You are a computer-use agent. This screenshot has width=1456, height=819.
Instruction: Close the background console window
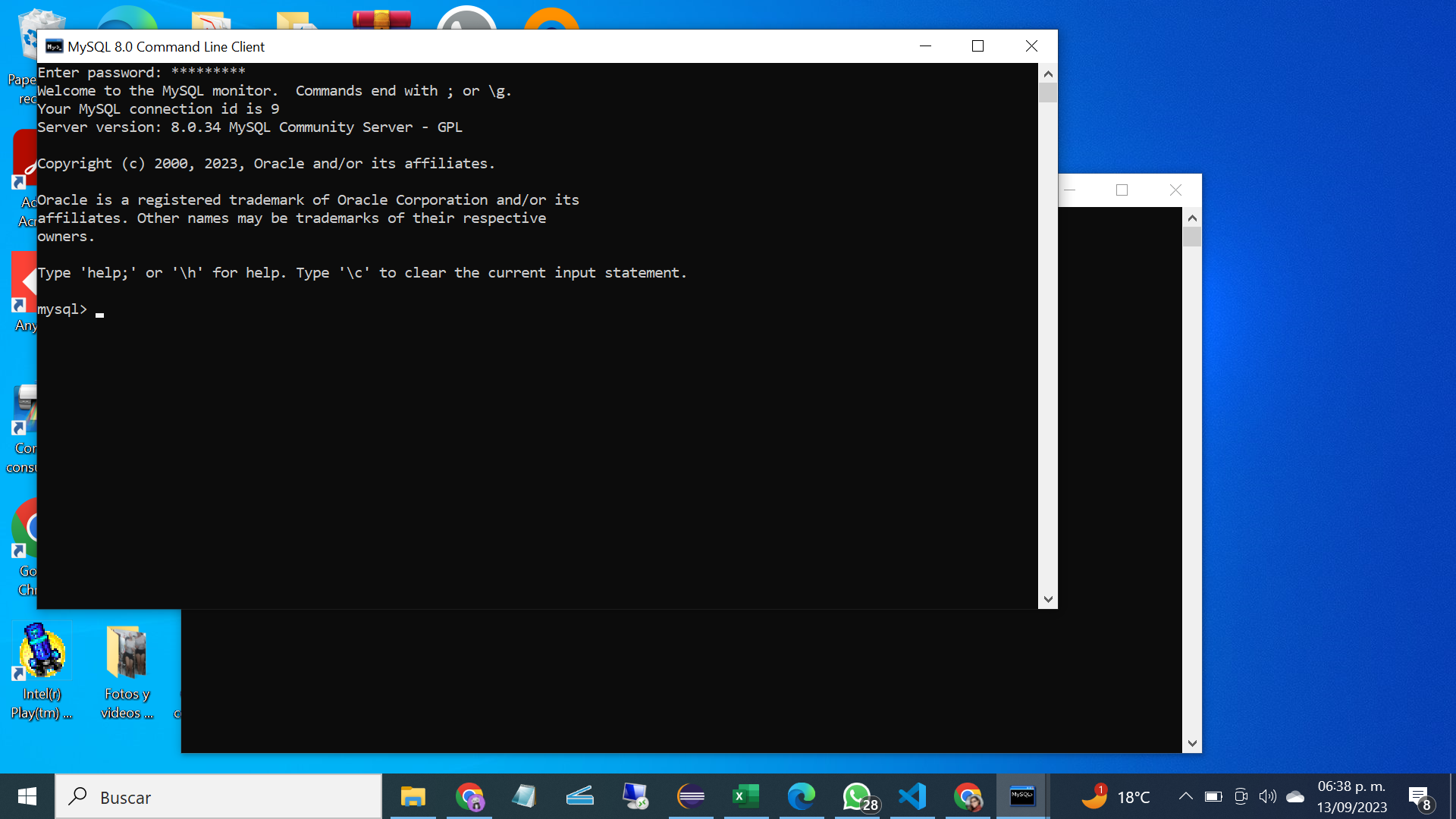coord(1175,190)
